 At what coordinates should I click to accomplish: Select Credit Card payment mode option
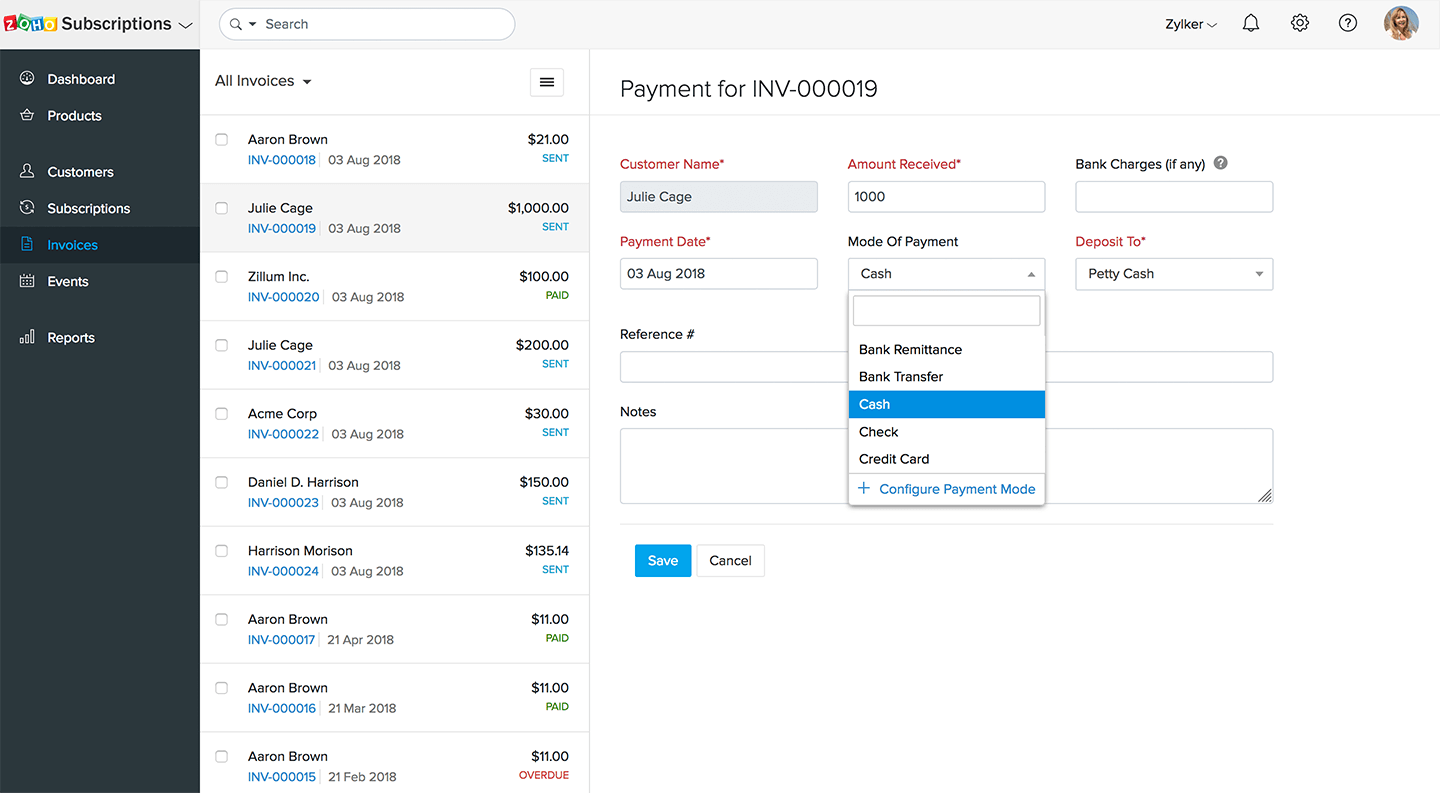point(894,459)
